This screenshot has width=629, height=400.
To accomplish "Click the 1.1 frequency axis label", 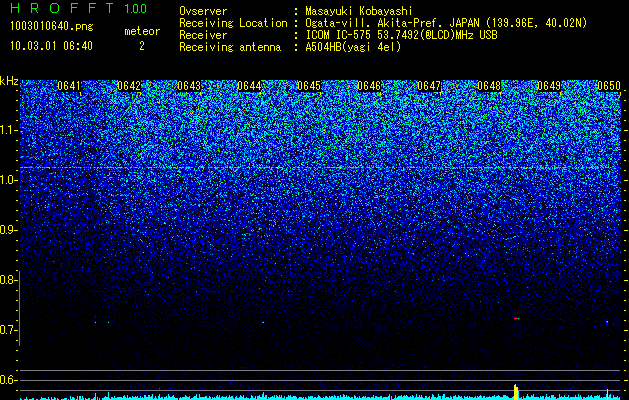I will [x=7, y=130].
